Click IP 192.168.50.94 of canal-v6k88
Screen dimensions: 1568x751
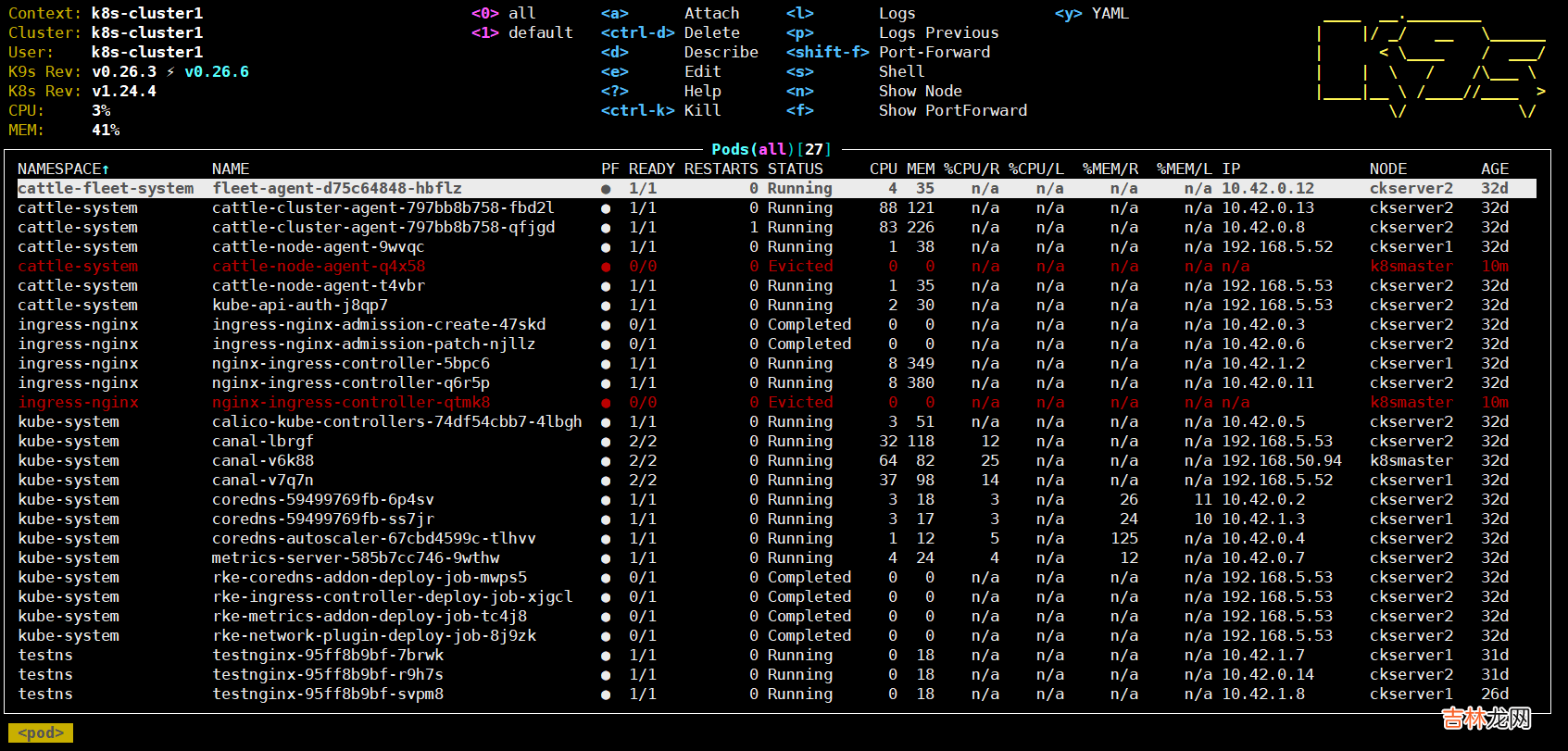point(1282,460)
